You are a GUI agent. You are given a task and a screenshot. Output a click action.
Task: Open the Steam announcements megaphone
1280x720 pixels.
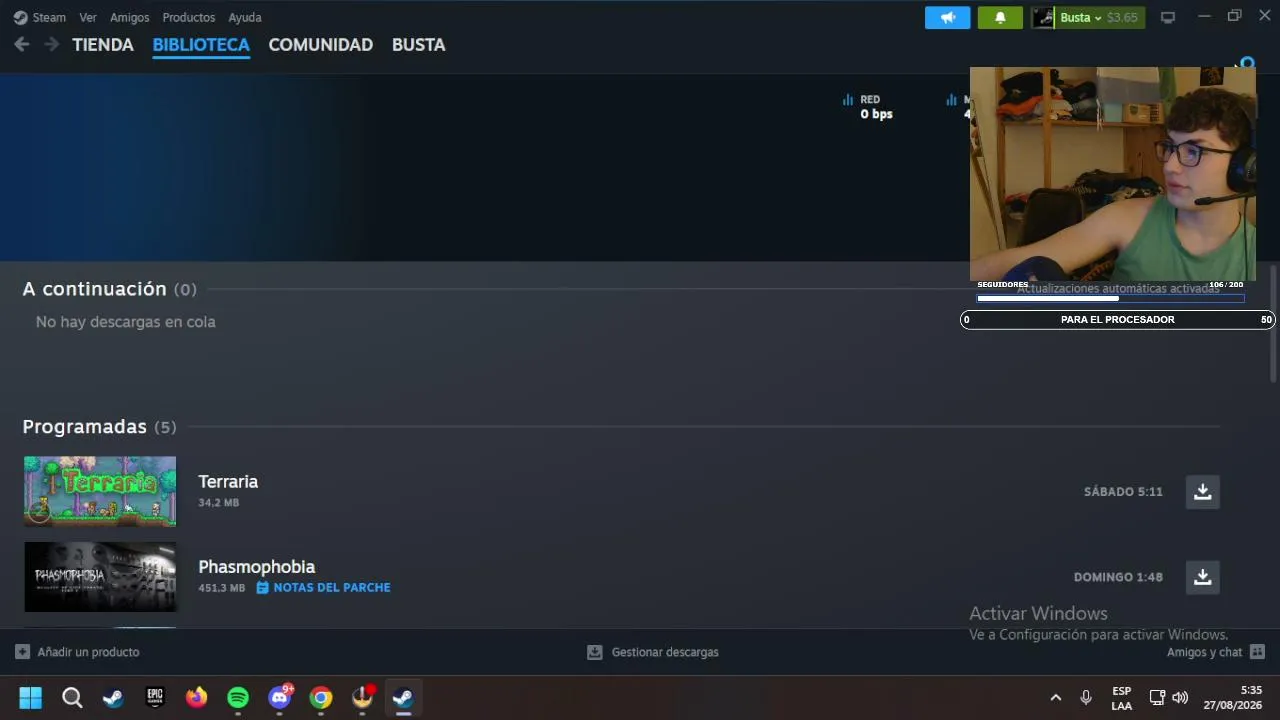tap(948, 17)
